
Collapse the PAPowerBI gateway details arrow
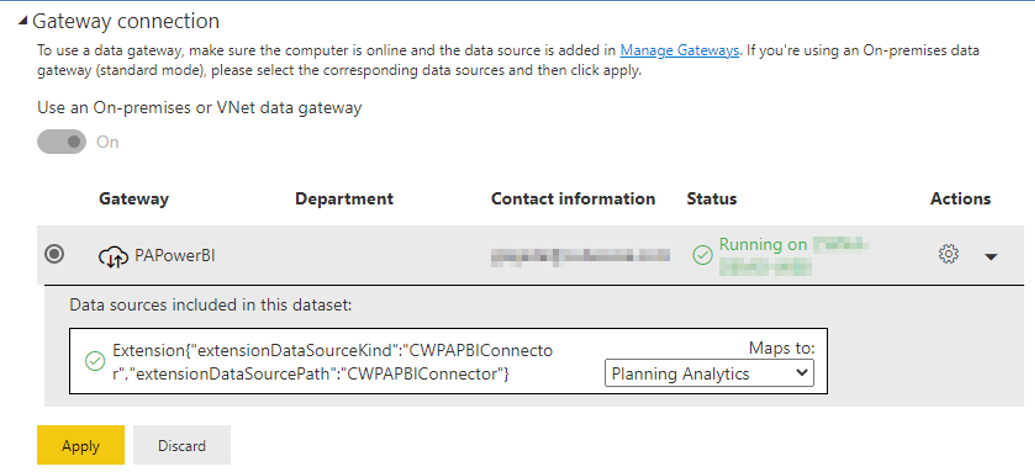[x=991, y=256]
